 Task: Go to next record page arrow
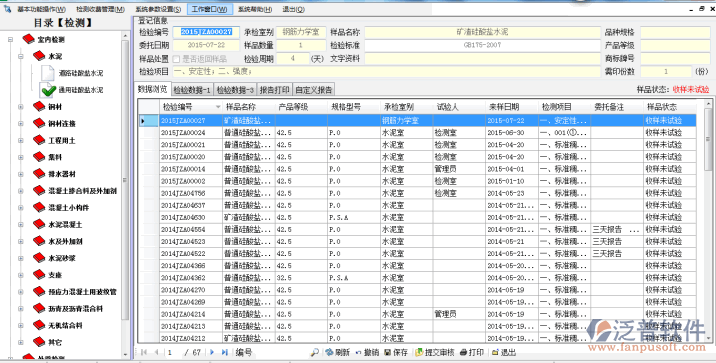tap(212, 352)
